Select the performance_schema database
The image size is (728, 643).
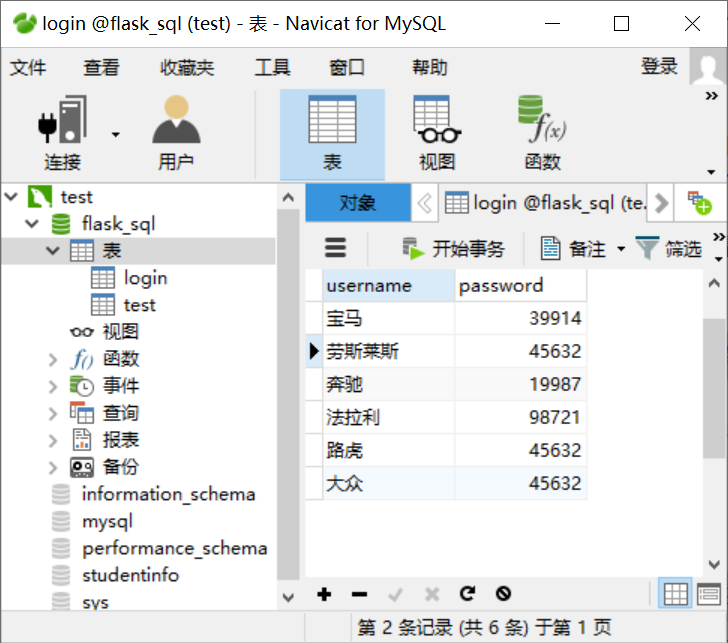click(175, 548)
